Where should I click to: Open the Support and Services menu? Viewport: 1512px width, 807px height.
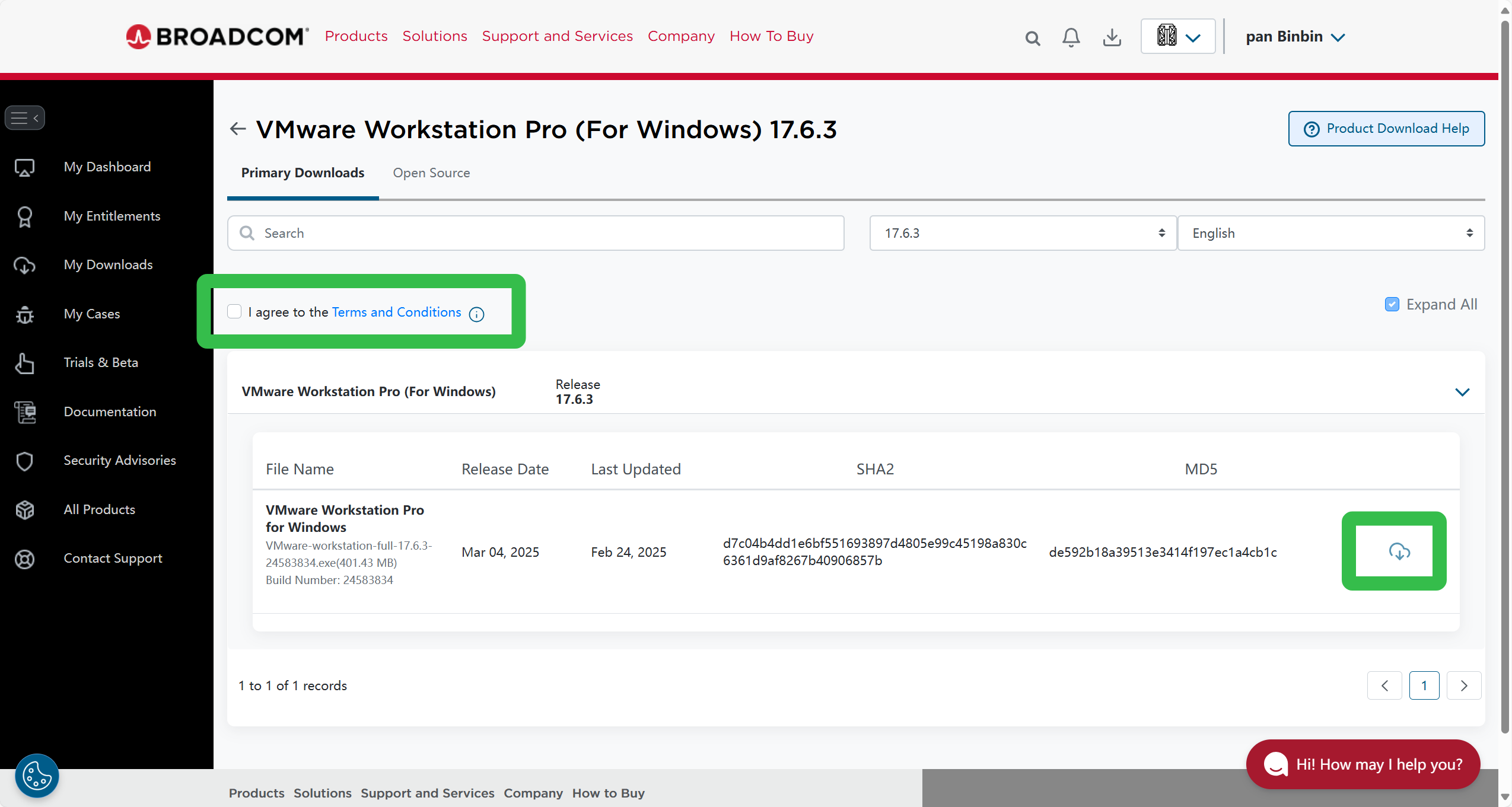click(x=557, y=36)
